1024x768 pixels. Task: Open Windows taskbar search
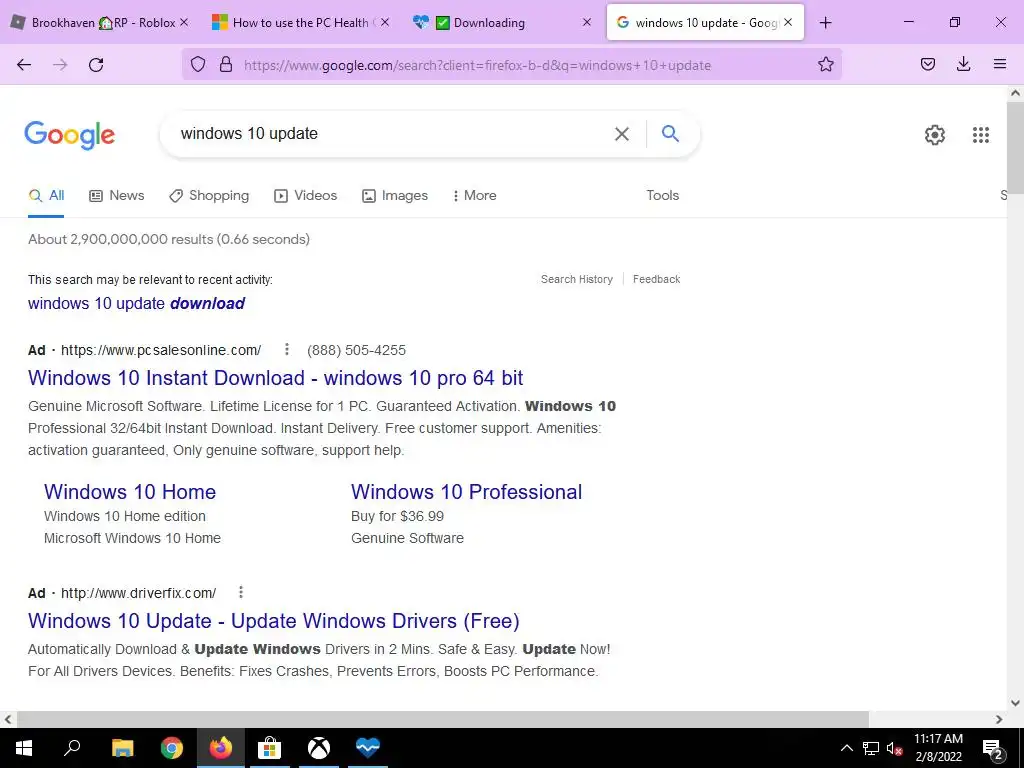pos(72,748)
